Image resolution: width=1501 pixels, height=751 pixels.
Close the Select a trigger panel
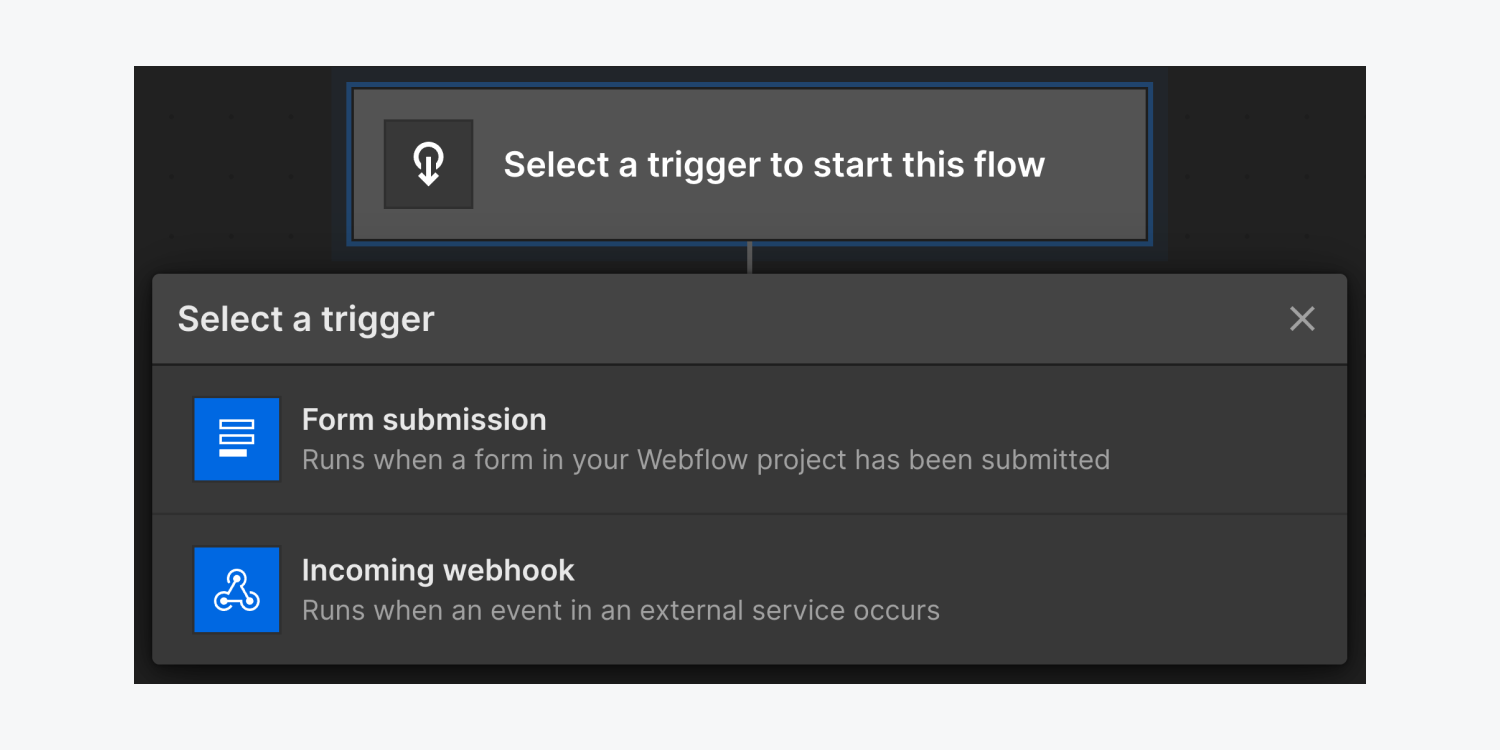pyautogui.click(x=1302, y=319)
